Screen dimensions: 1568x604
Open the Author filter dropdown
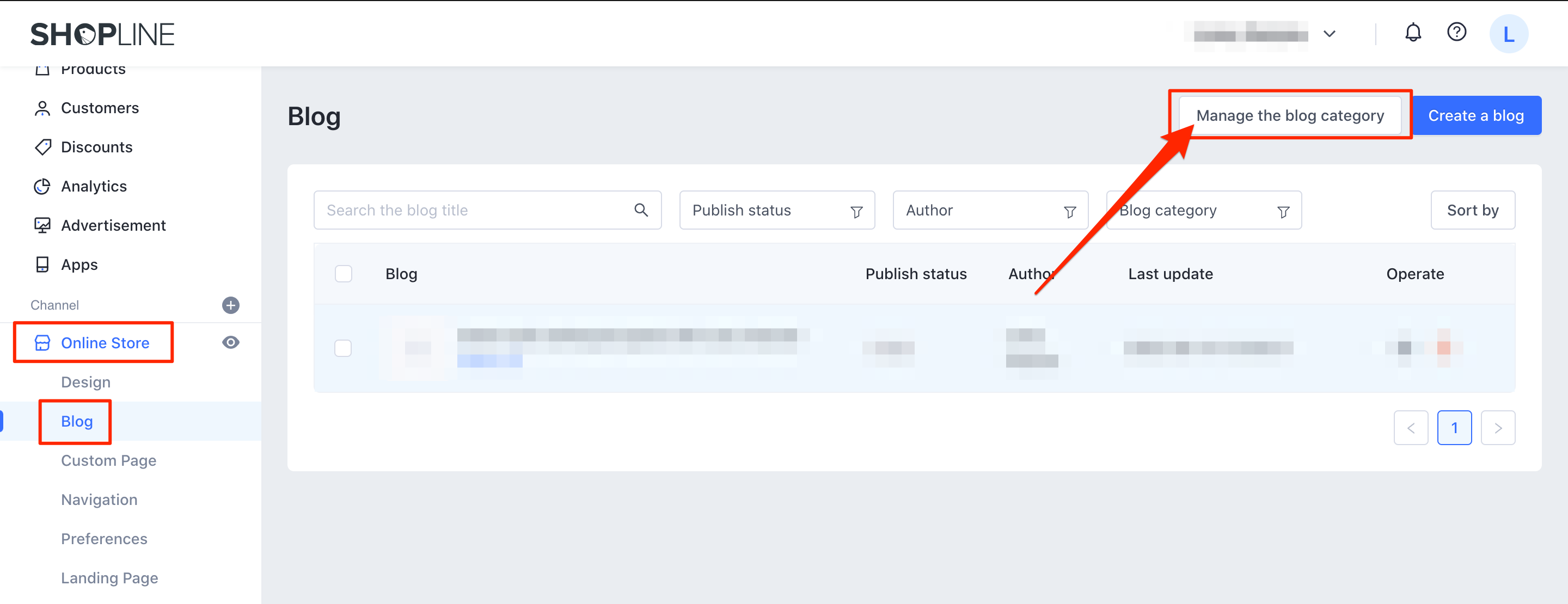point(990,211)
